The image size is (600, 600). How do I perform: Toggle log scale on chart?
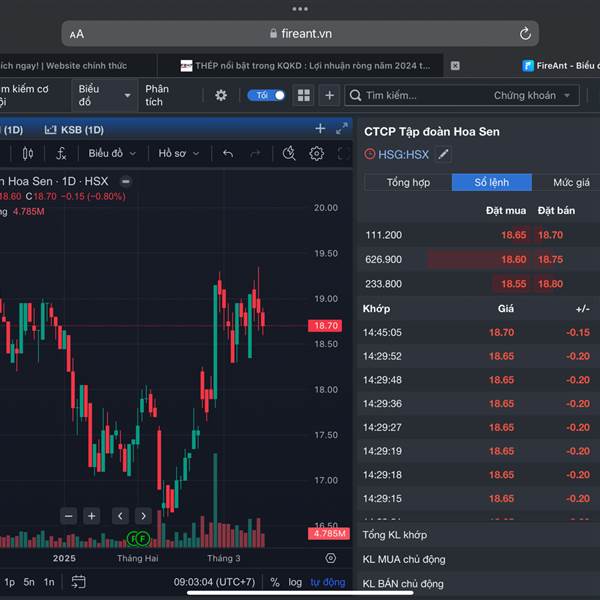click(x=295, y=582)
